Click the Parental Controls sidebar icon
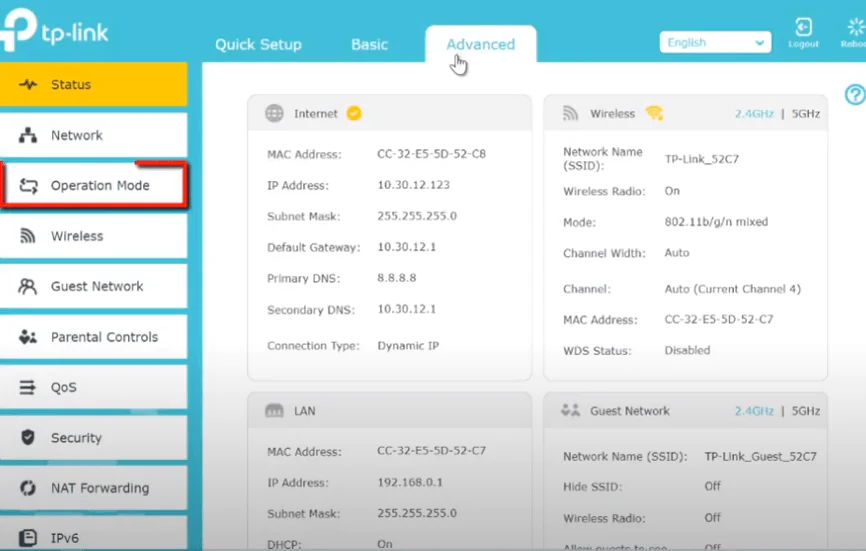 tap(29, 337)
